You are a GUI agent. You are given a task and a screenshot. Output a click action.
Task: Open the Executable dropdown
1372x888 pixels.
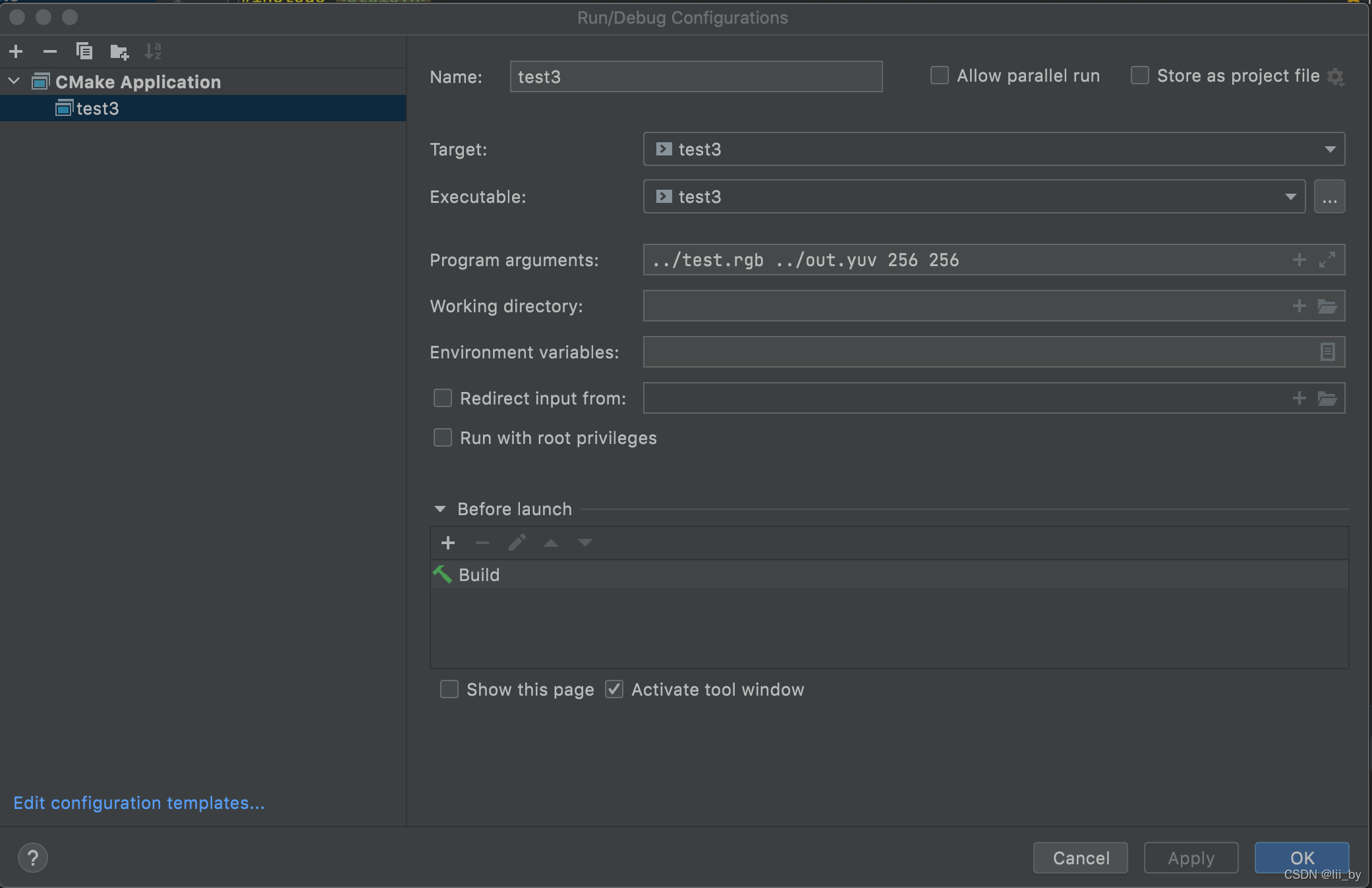point(1290,197)
